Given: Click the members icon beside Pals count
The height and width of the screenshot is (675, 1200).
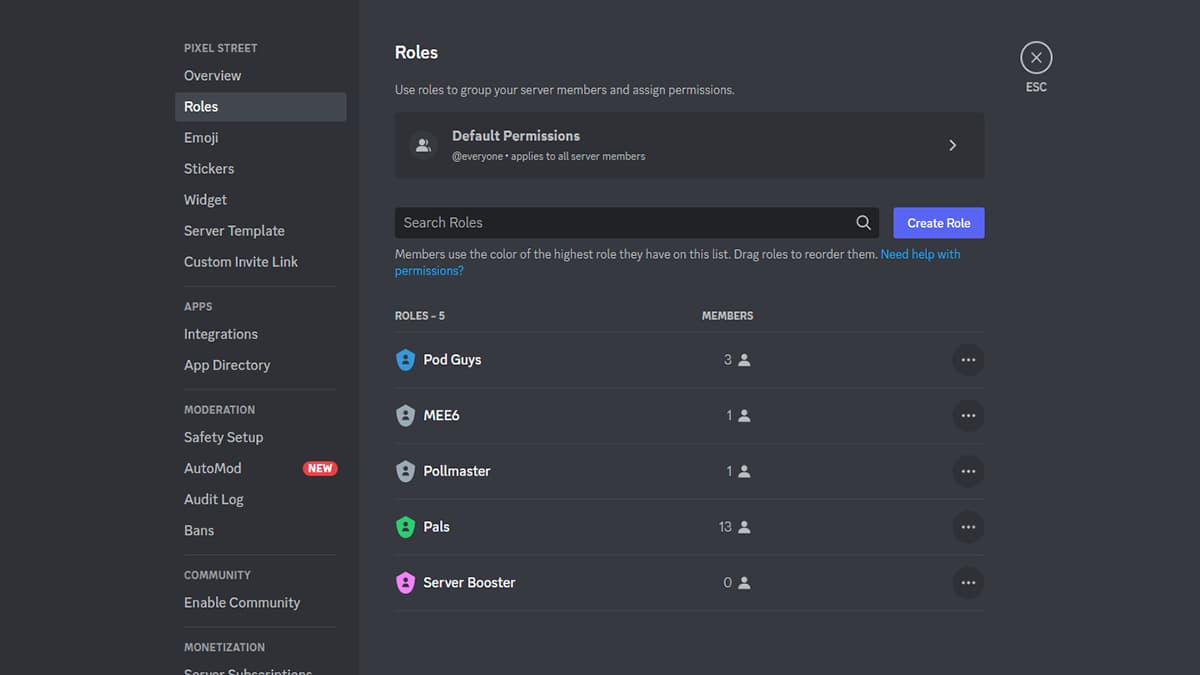Looking at the screenshot, I should coord(744,527).
